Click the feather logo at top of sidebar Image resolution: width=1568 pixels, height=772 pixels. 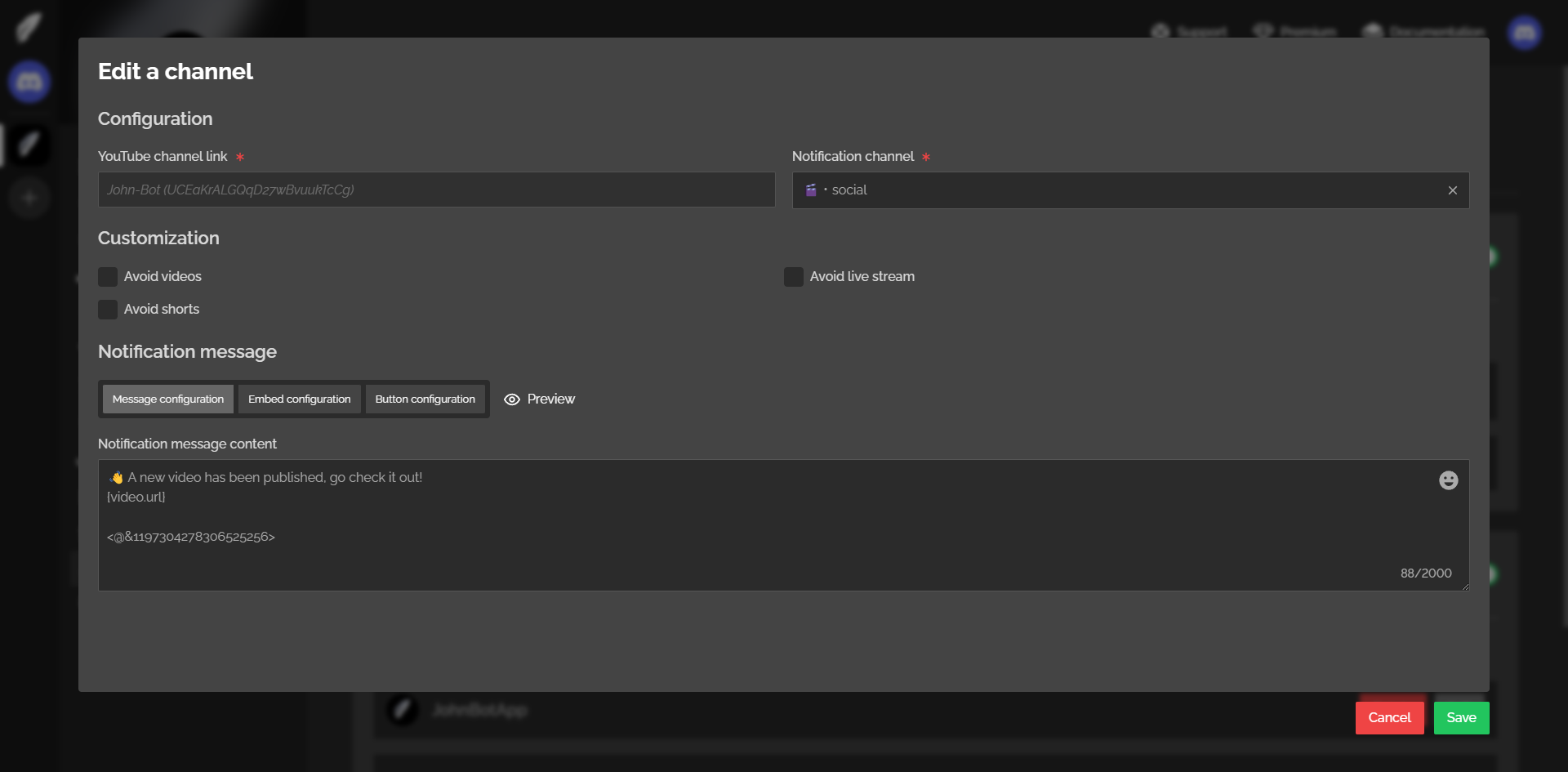(29, 27)
